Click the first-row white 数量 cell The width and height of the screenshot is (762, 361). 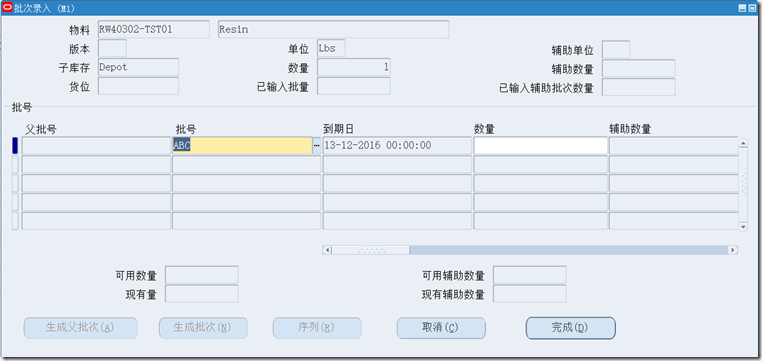click(540, 146)
